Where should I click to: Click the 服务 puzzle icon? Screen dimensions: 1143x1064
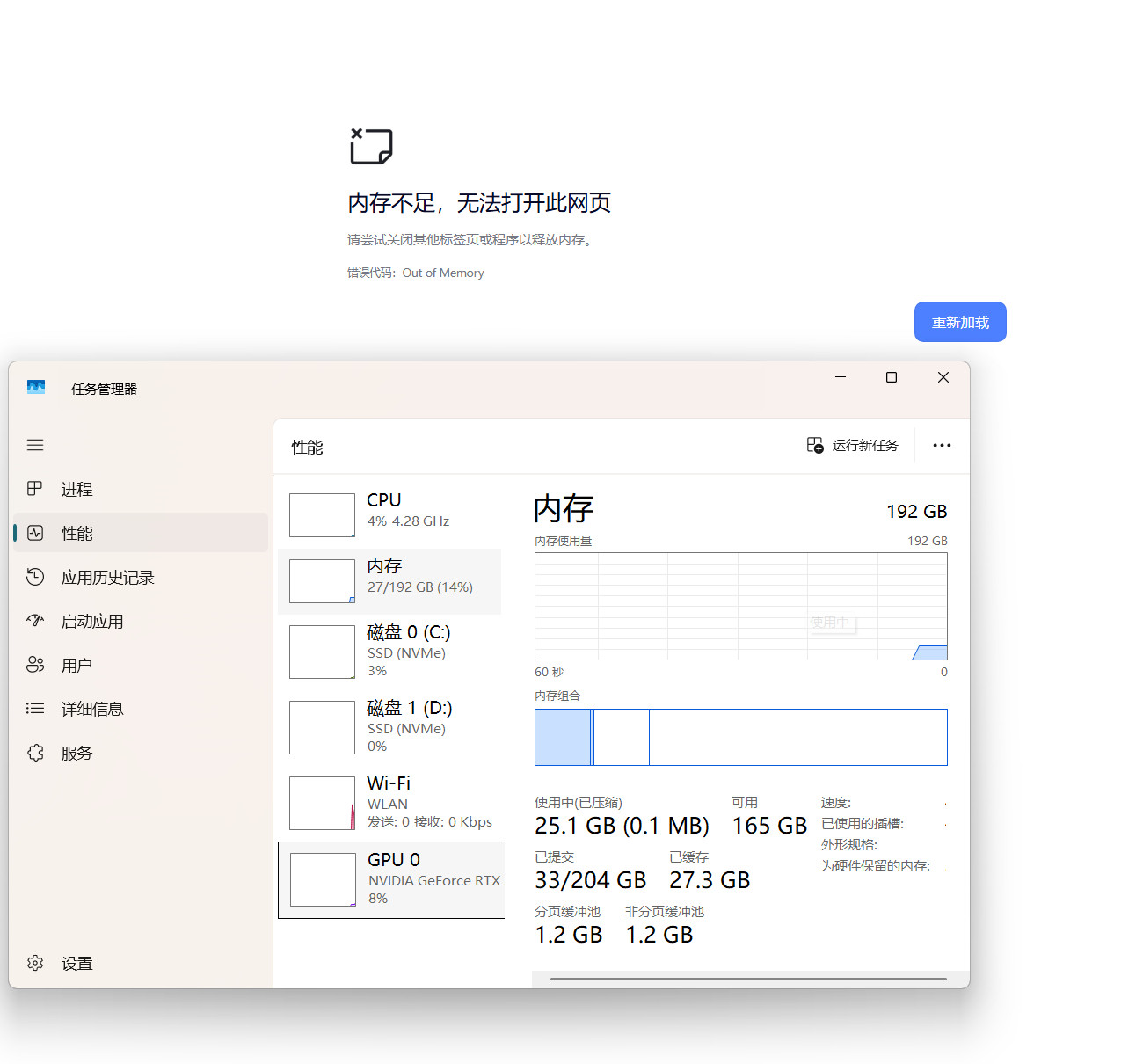[35, 753]
